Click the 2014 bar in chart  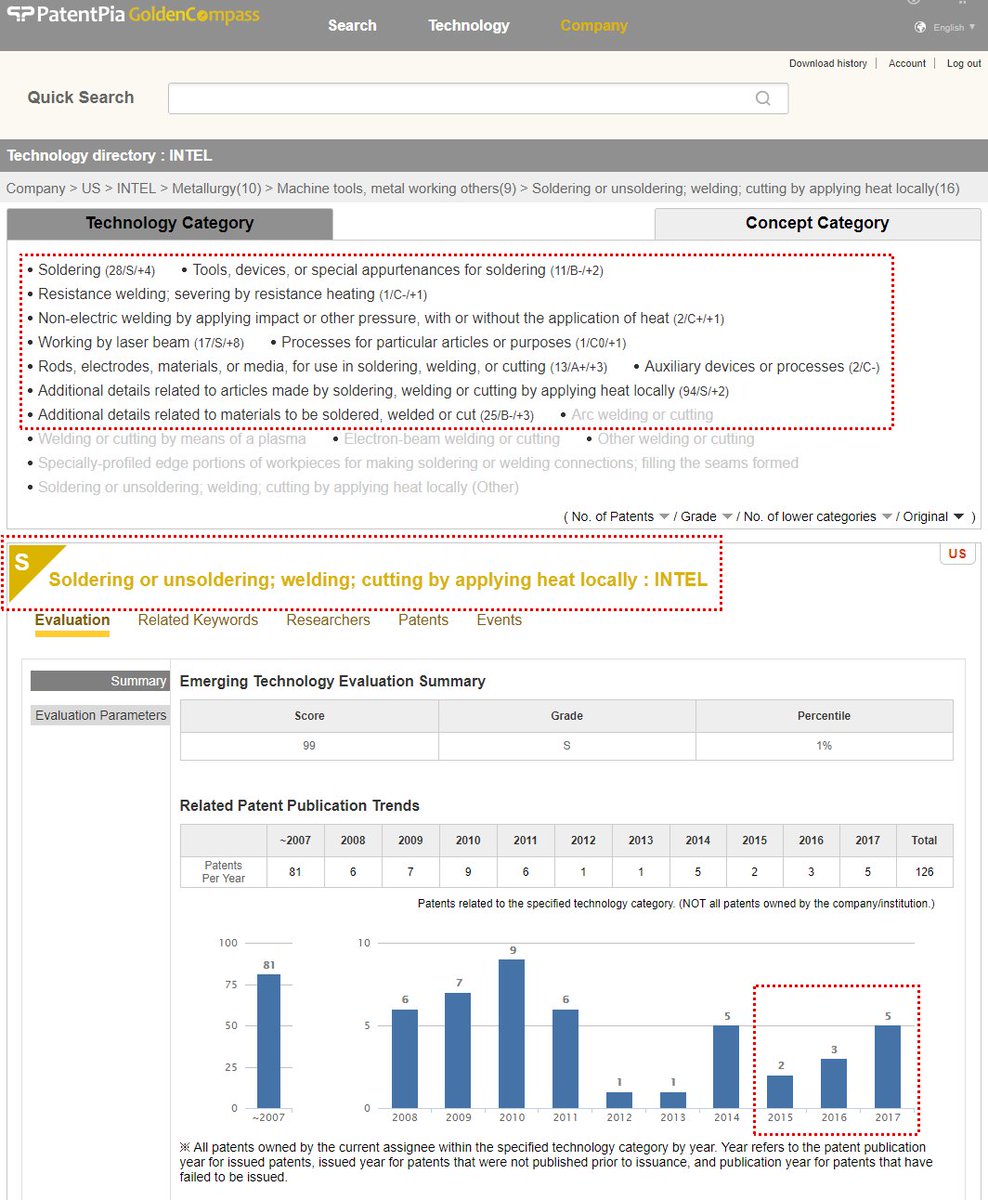pyautogui.click(x=726, y=1067)
